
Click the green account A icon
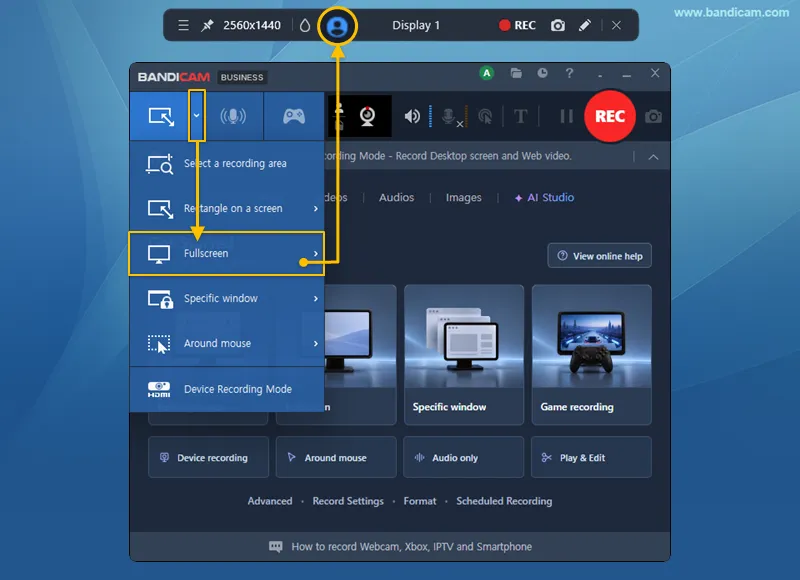[x=487, y=73]
